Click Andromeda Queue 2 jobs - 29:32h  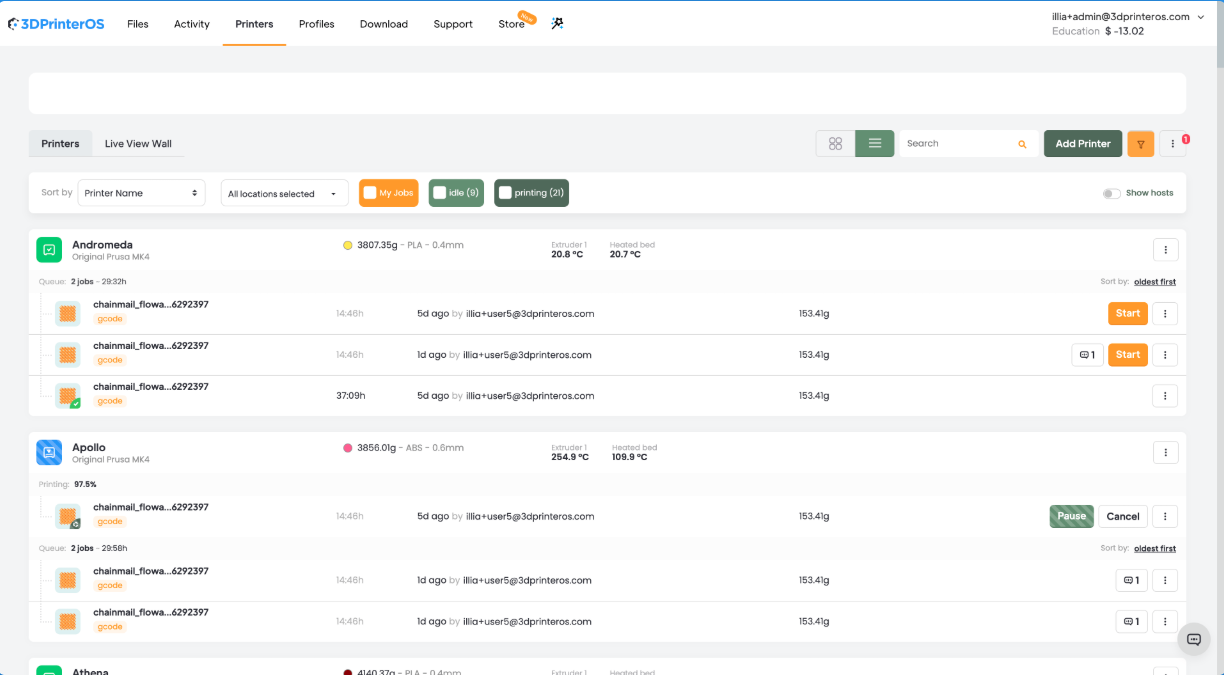pos(82,282)
